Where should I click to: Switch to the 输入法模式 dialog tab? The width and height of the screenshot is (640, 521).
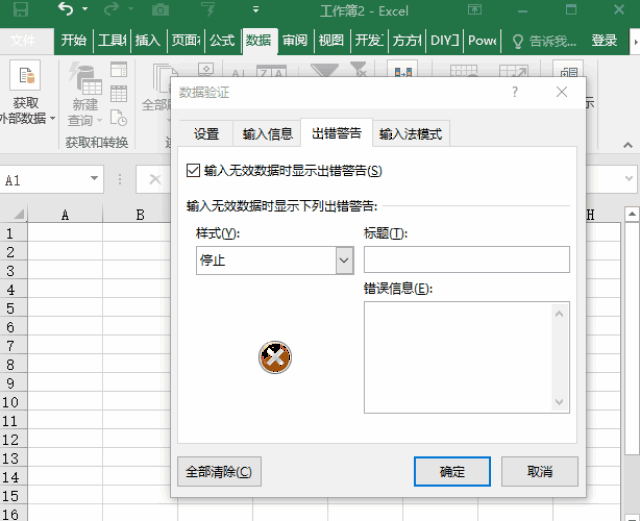(x=411, y=134)
